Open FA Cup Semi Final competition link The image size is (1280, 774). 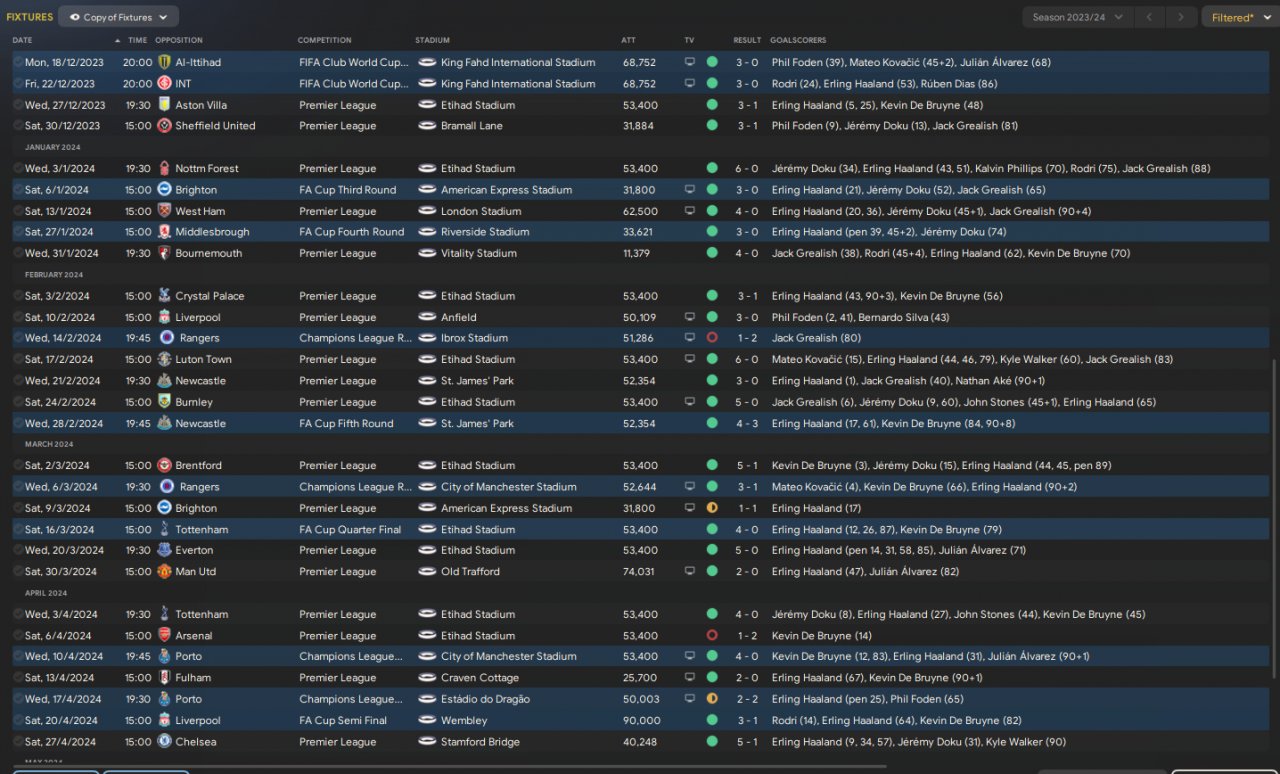click(x=343, y=720)
